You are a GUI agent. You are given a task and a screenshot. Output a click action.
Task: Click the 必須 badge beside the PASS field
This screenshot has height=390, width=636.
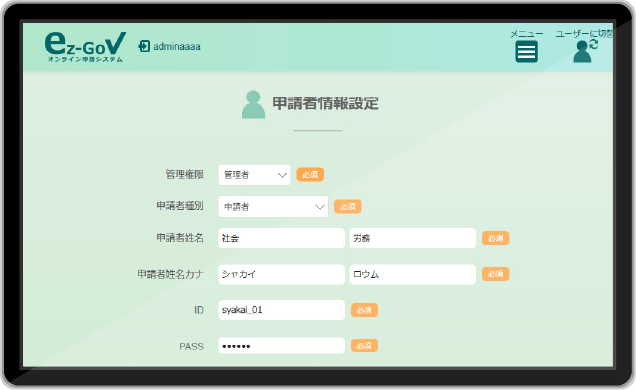click(364, 345)
